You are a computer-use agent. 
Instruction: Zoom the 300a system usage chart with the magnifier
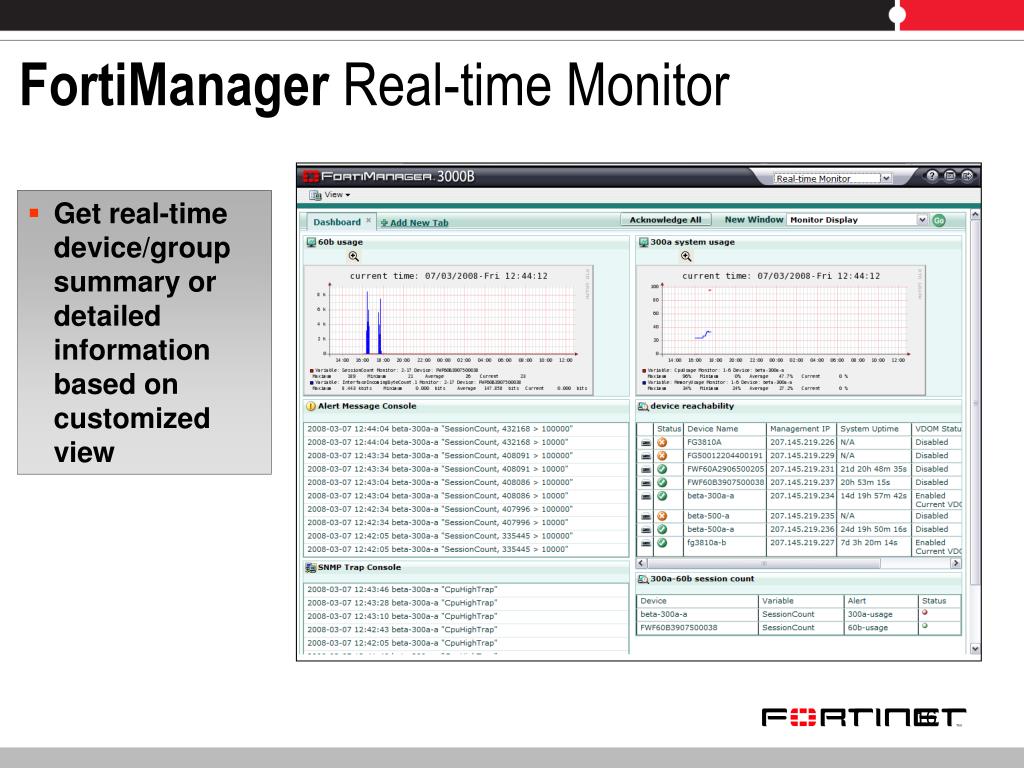coord(686,257)
